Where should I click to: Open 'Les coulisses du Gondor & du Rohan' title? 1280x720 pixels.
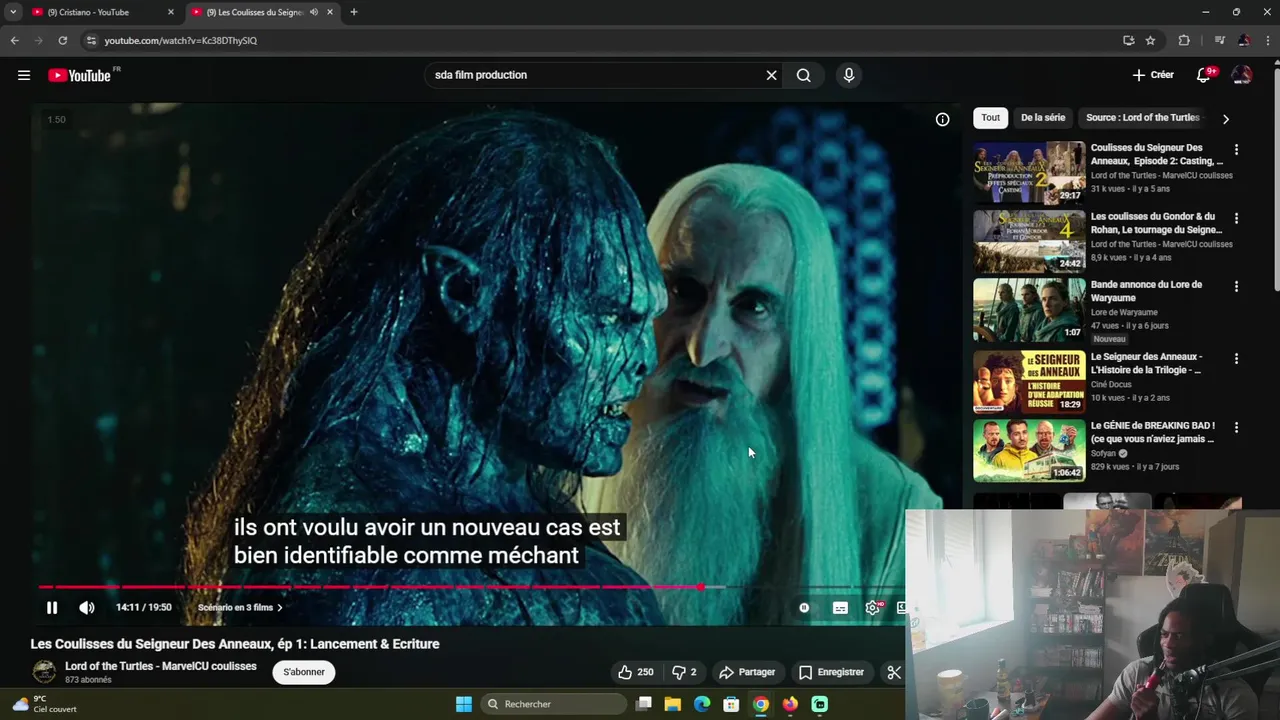pos(1156,223)
